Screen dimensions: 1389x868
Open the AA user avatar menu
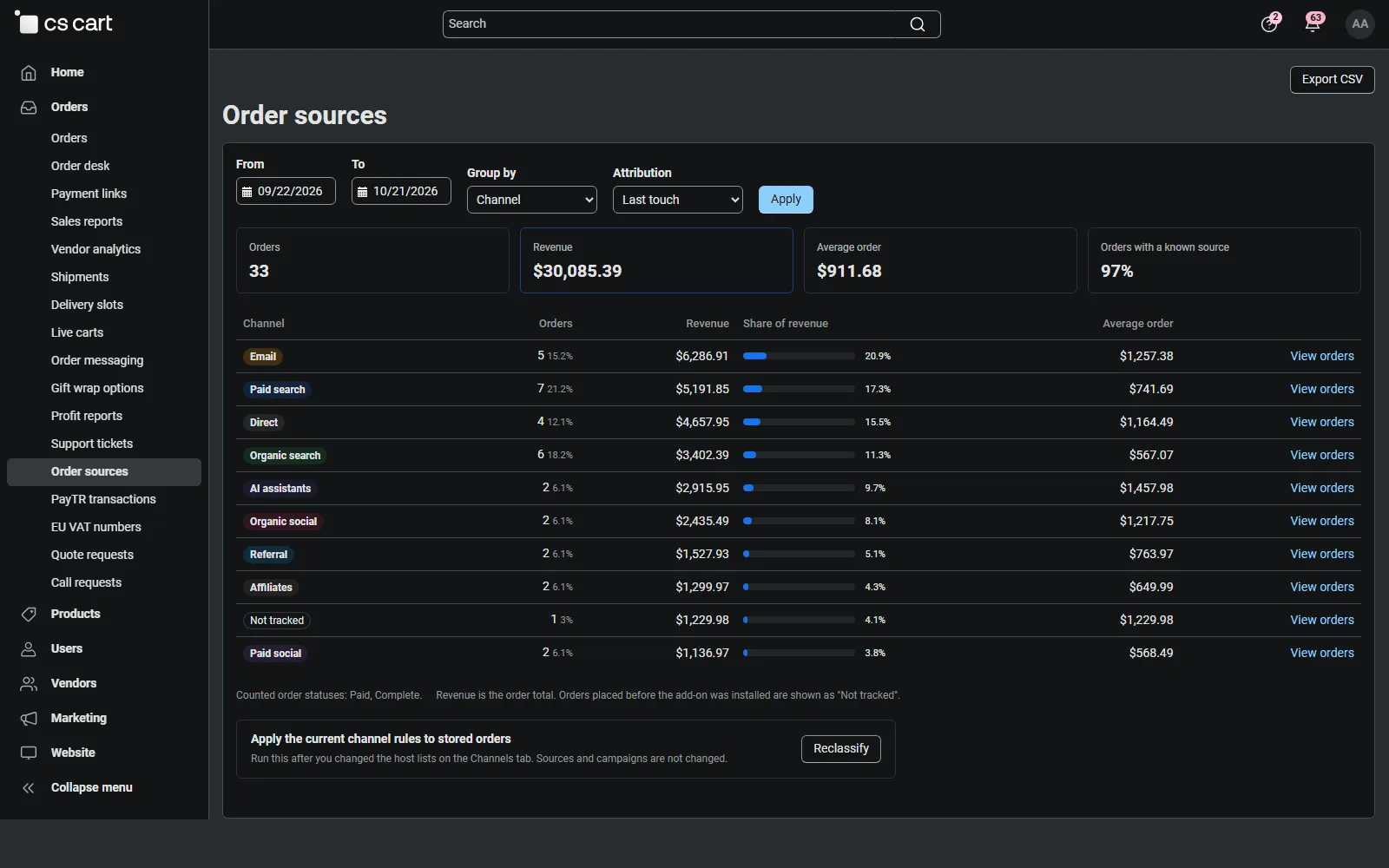point(1360,24)
